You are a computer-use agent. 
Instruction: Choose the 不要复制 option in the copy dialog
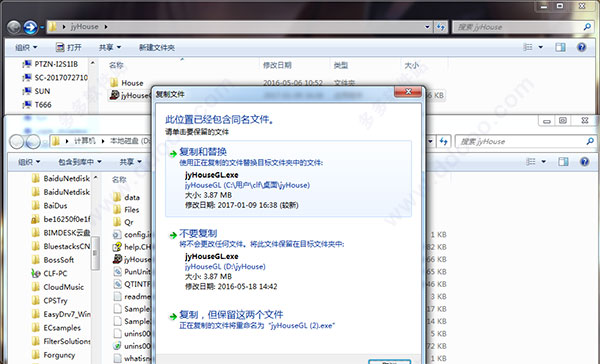tap(288, 260)
